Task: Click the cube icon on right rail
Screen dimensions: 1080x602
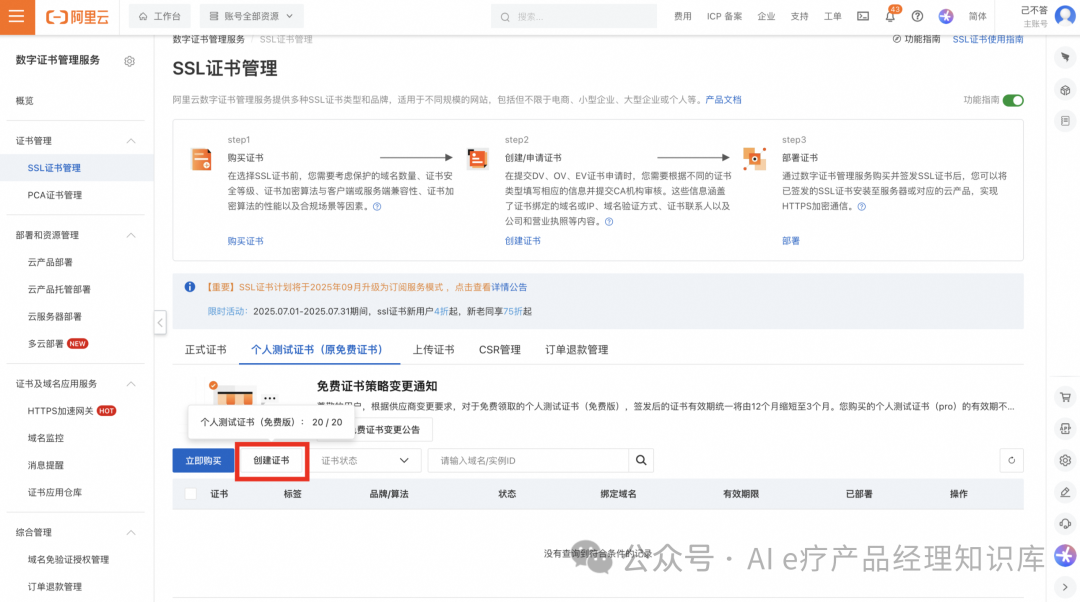Action: [1065, 90]
